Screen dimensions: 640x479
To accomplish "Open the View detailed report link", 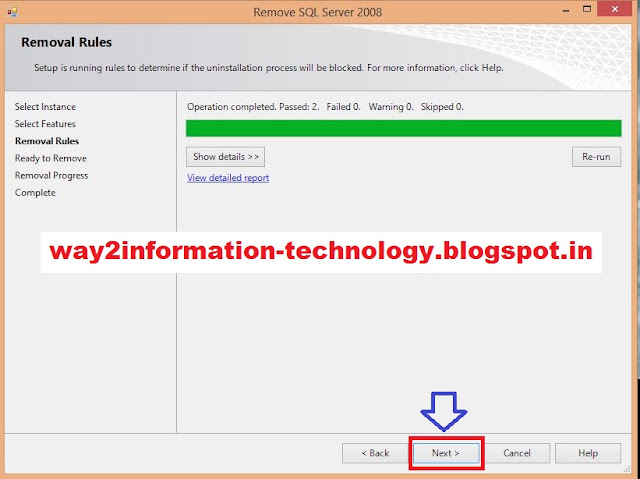I will click(228, 178).
